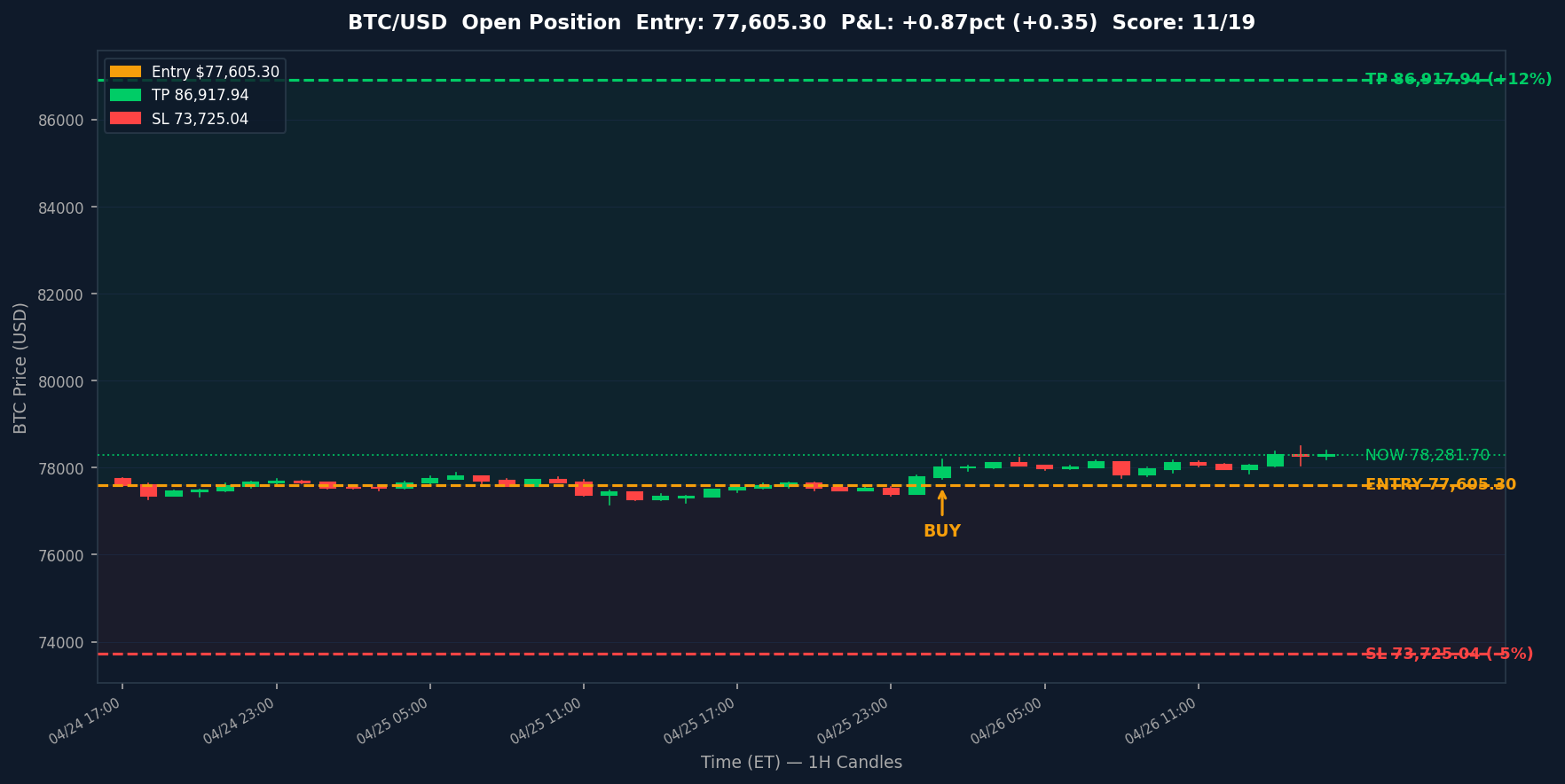Click the 'SL 73,725.04 (-5%)' line label

tap(1449, 654)
